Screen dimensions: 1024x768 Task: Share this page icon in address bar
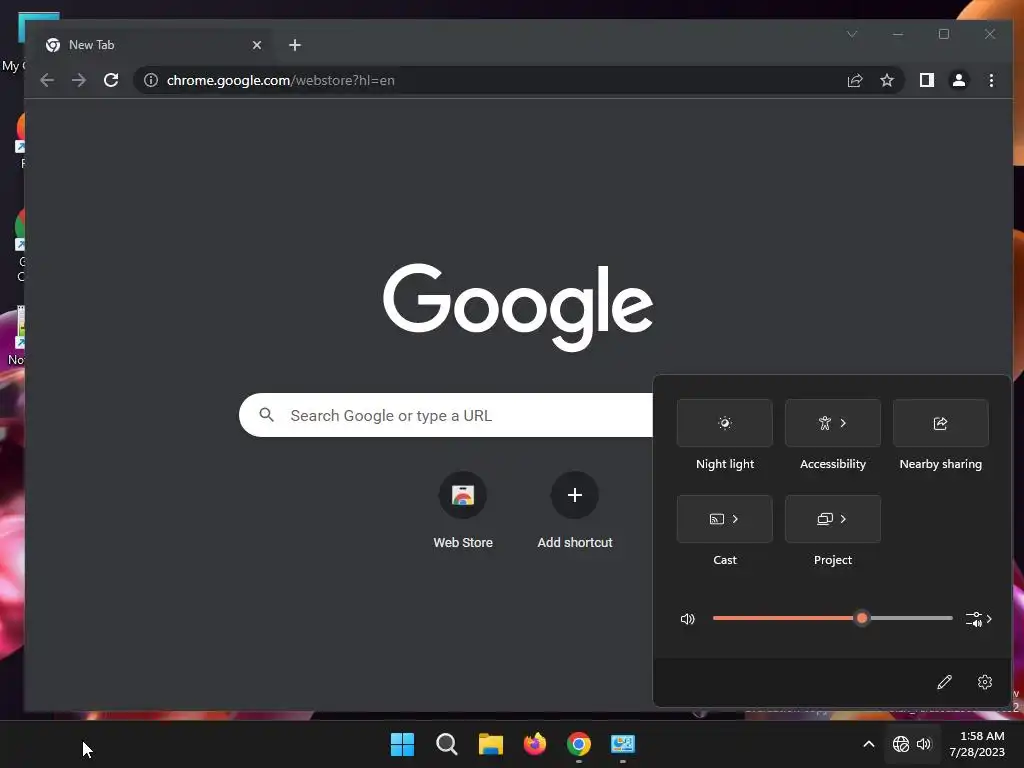click(855, 80)
